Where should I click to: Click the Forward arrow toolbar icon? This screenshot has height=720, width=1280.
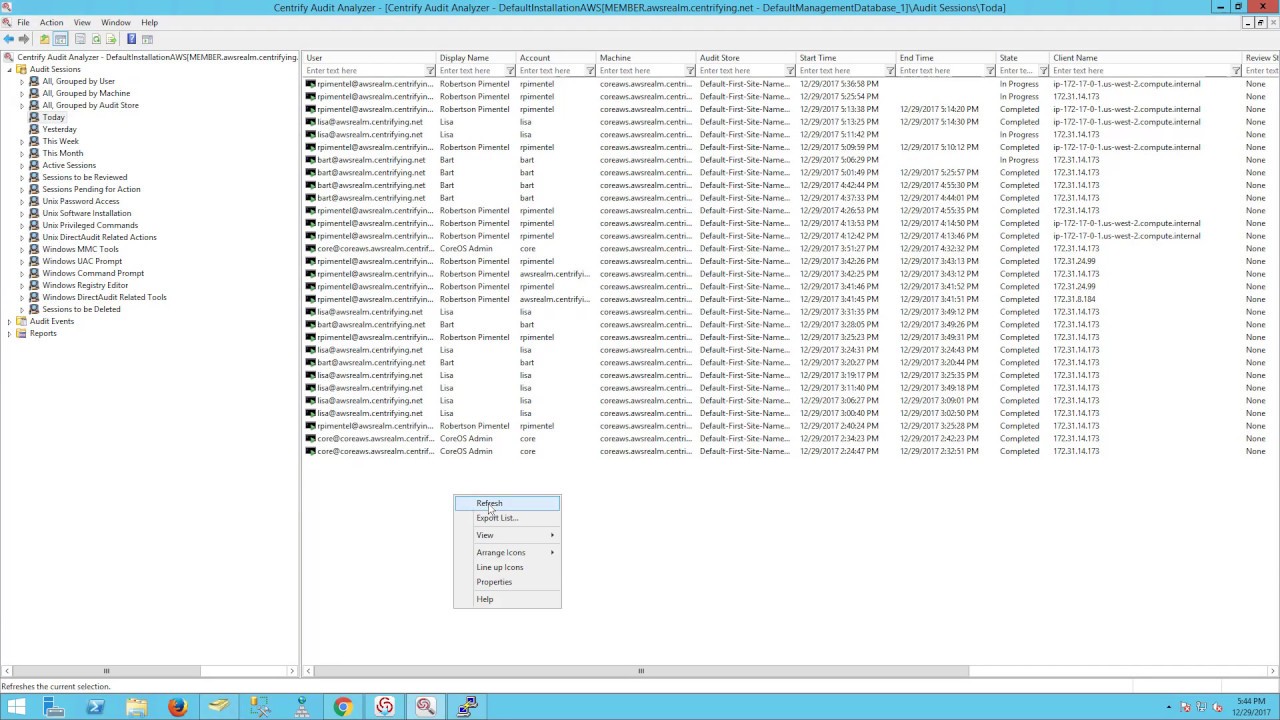(x=24, y=39)
